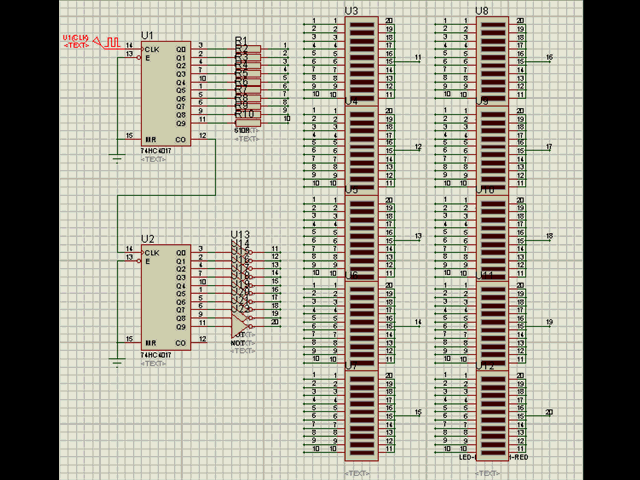Click the Q0 output label on U1
This screenshot has height=480, width=640.
(x=181, y=49)
